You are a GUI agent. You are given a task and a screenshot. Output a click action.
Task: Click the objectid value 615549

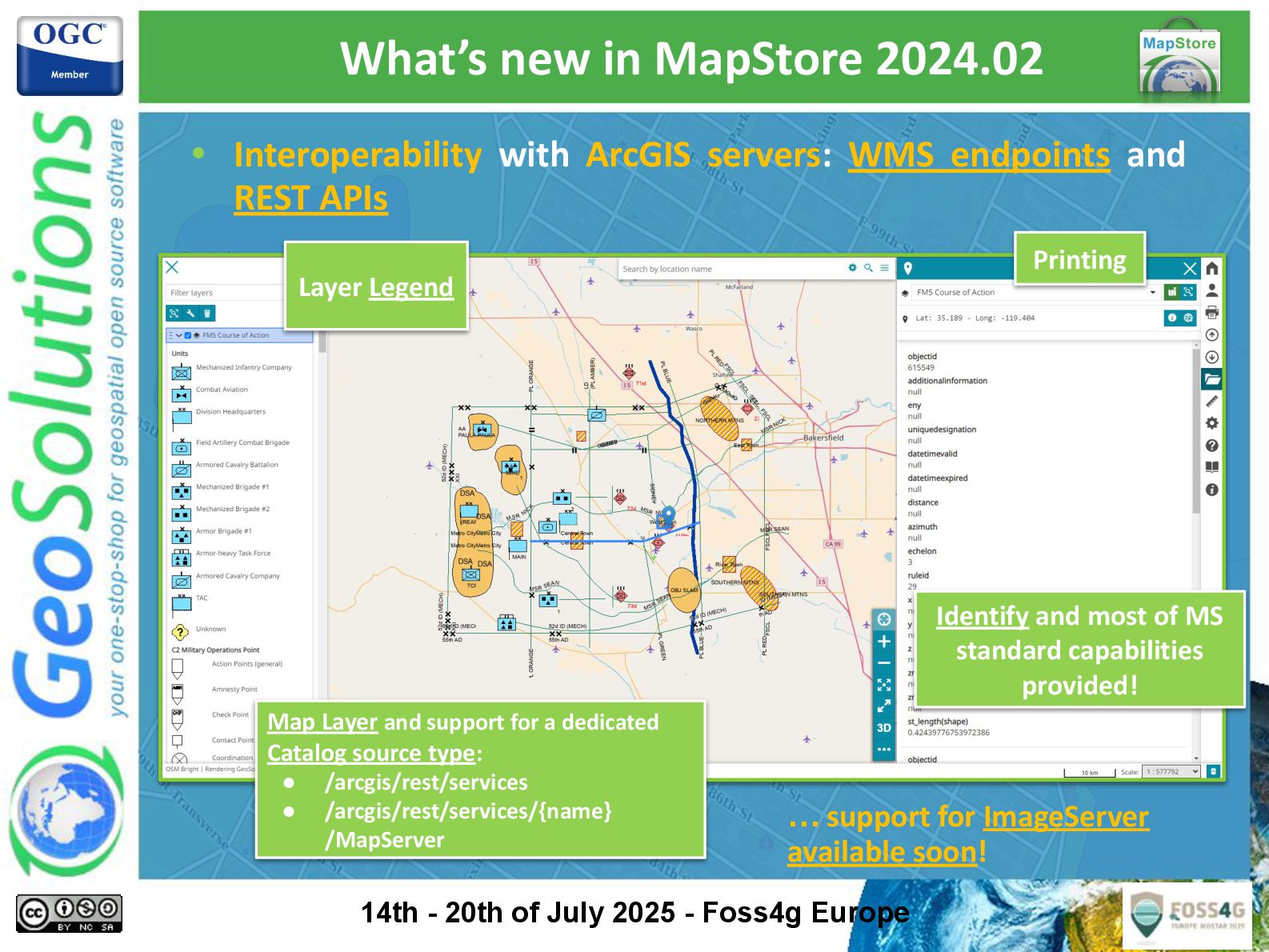click(921, 368)
